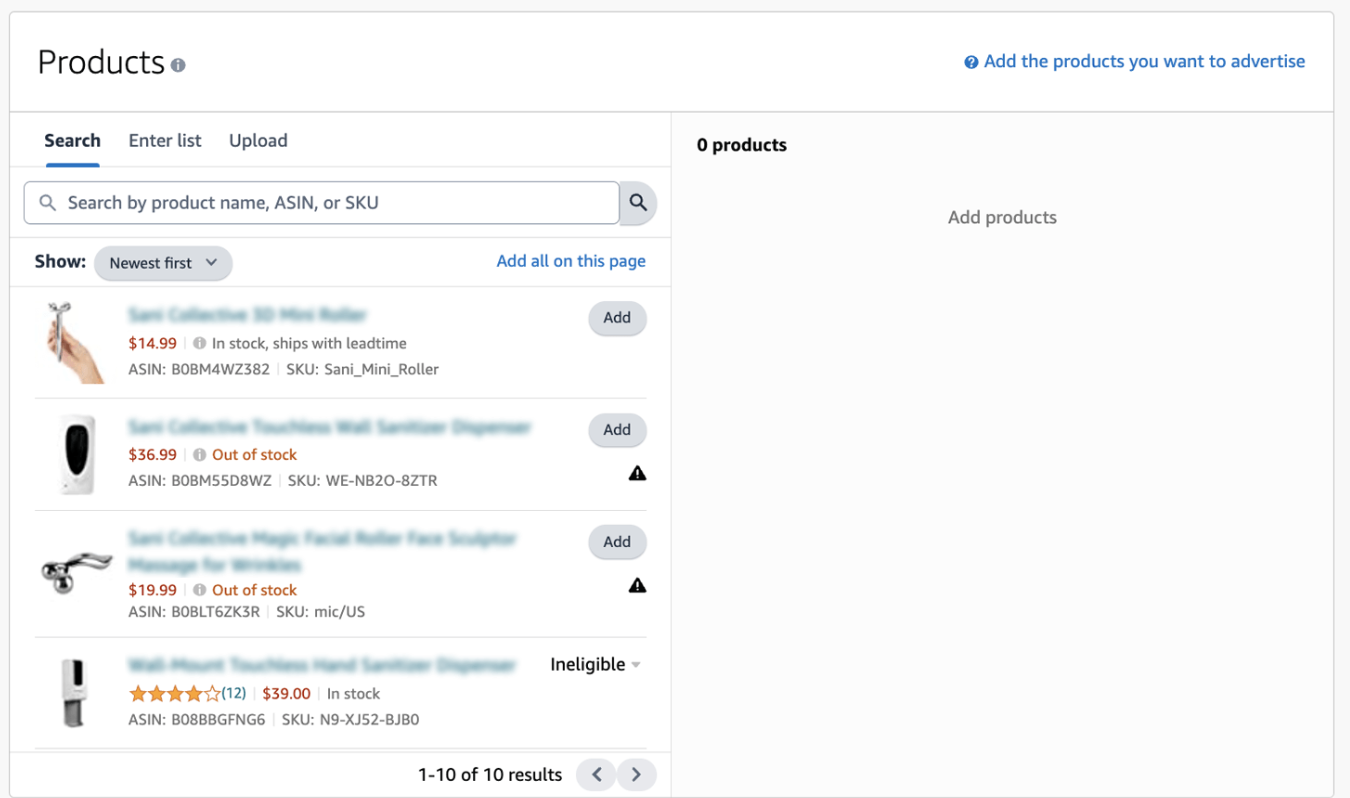The width and height of the screenshot is (1350, 798).
Task: Click Add all on this page link
Action: click(571, 261)
